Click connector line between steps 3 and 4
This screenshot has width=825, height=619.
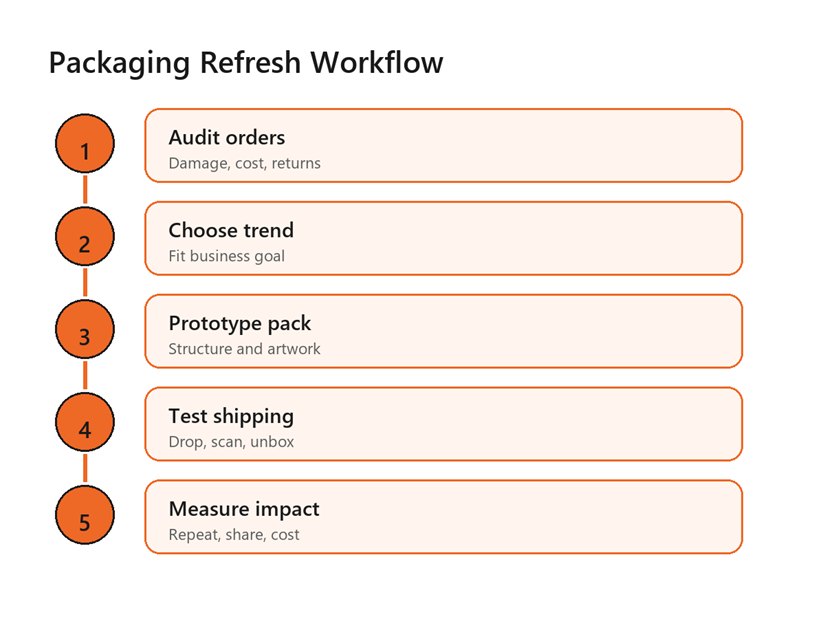85,375
